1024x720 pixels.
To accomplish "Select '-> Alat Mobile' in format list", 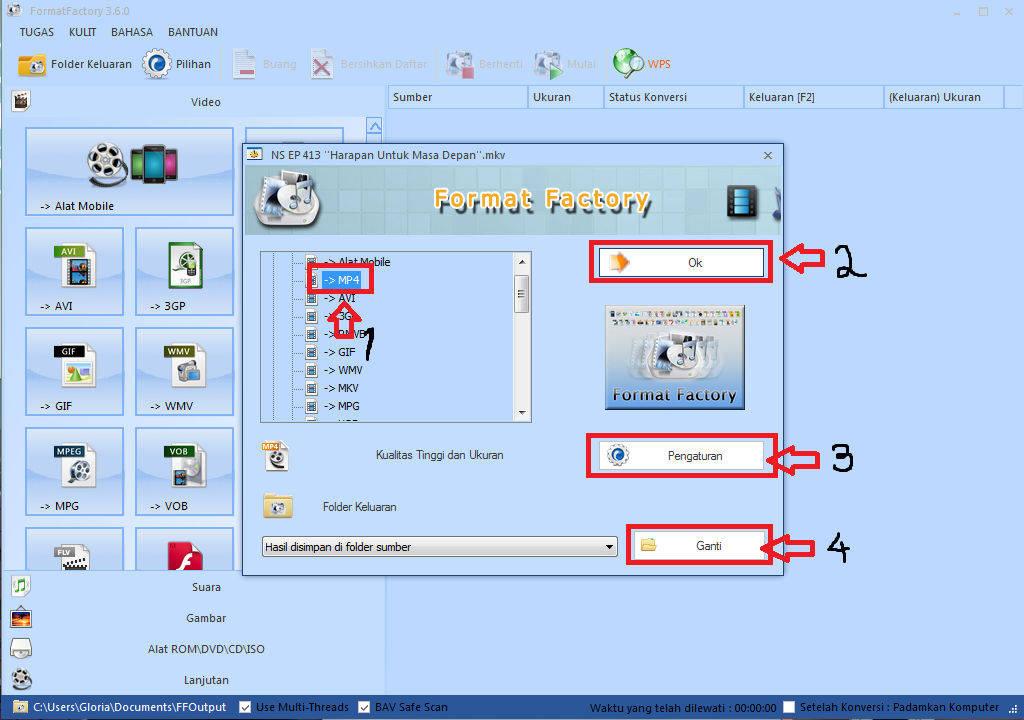I will [x=357, y=262].
